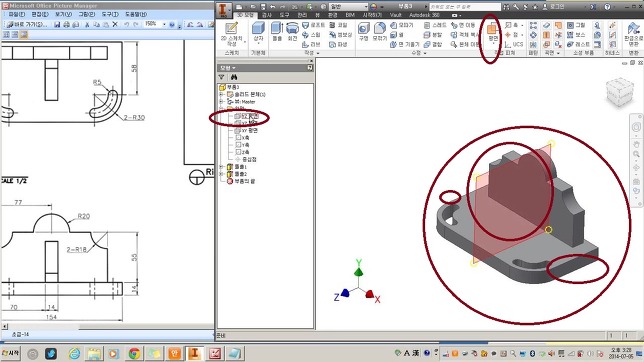Open the Tools (도구) ribbon tab
644x362 pixels.
284,15
